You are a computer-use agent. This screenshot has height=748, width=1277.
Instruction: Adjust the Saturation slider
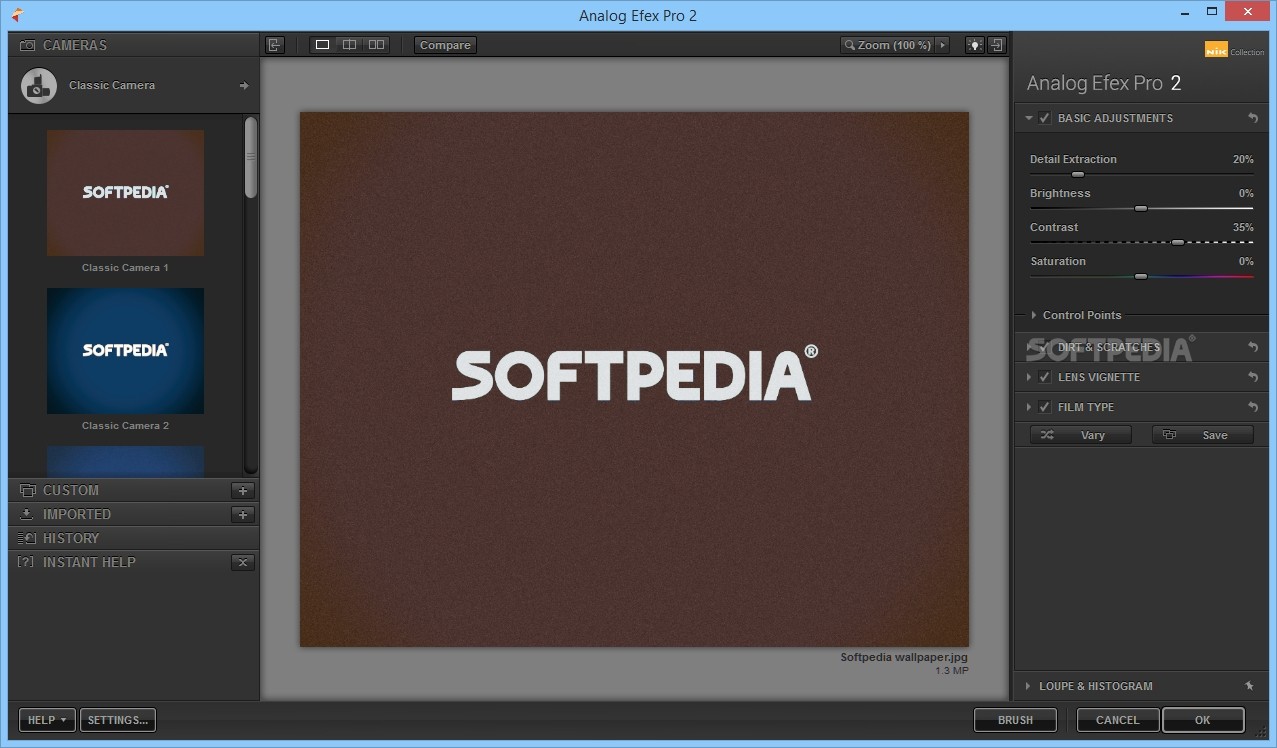[x=1141, y=276]
